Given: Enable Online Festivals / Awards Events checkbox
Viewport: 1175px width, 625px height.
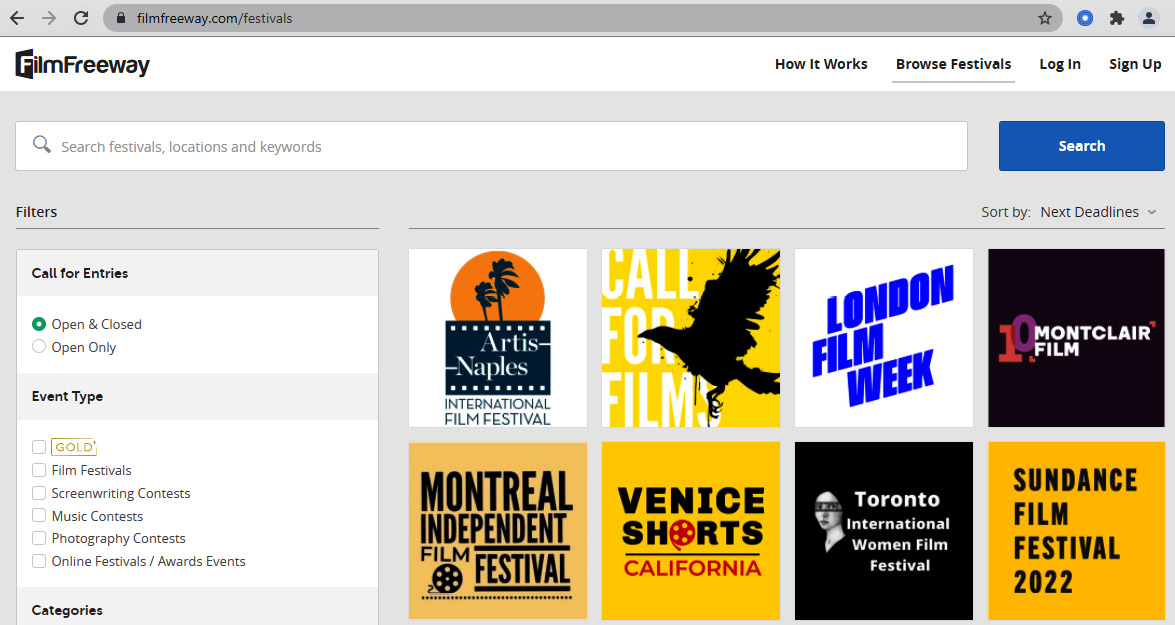Looking at the screenshot, I should (39, 561).
